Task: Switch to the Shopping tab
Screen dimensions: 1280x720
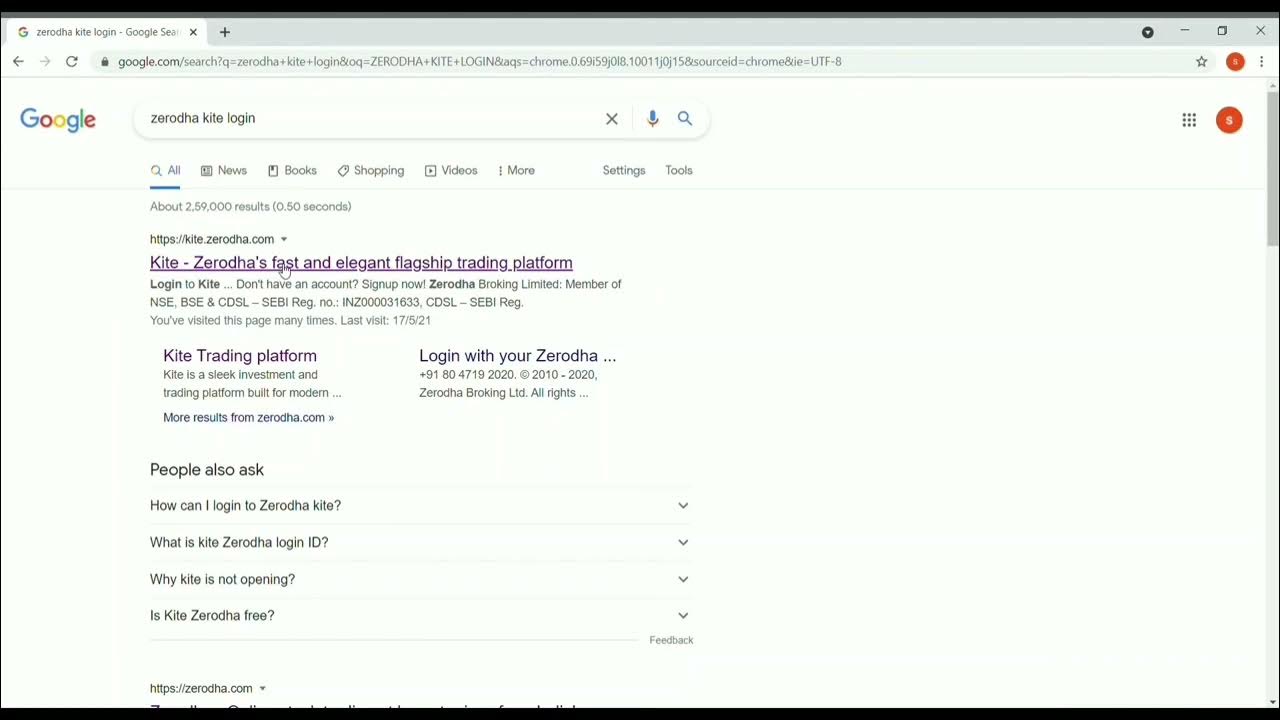Action: (x=371, y=171)
